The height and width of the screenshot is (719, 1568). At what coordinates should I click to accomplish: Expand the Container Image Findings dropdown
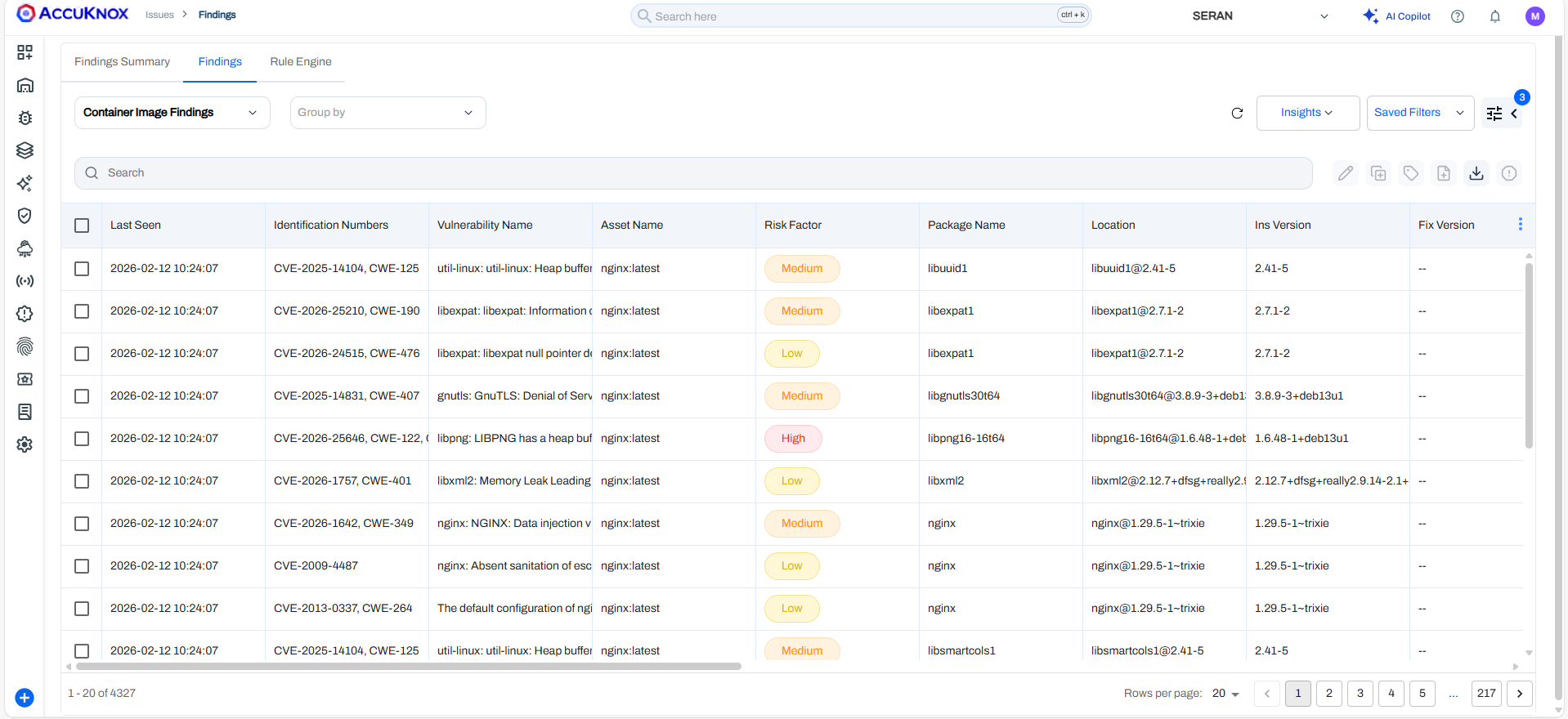tap(172, 113)
